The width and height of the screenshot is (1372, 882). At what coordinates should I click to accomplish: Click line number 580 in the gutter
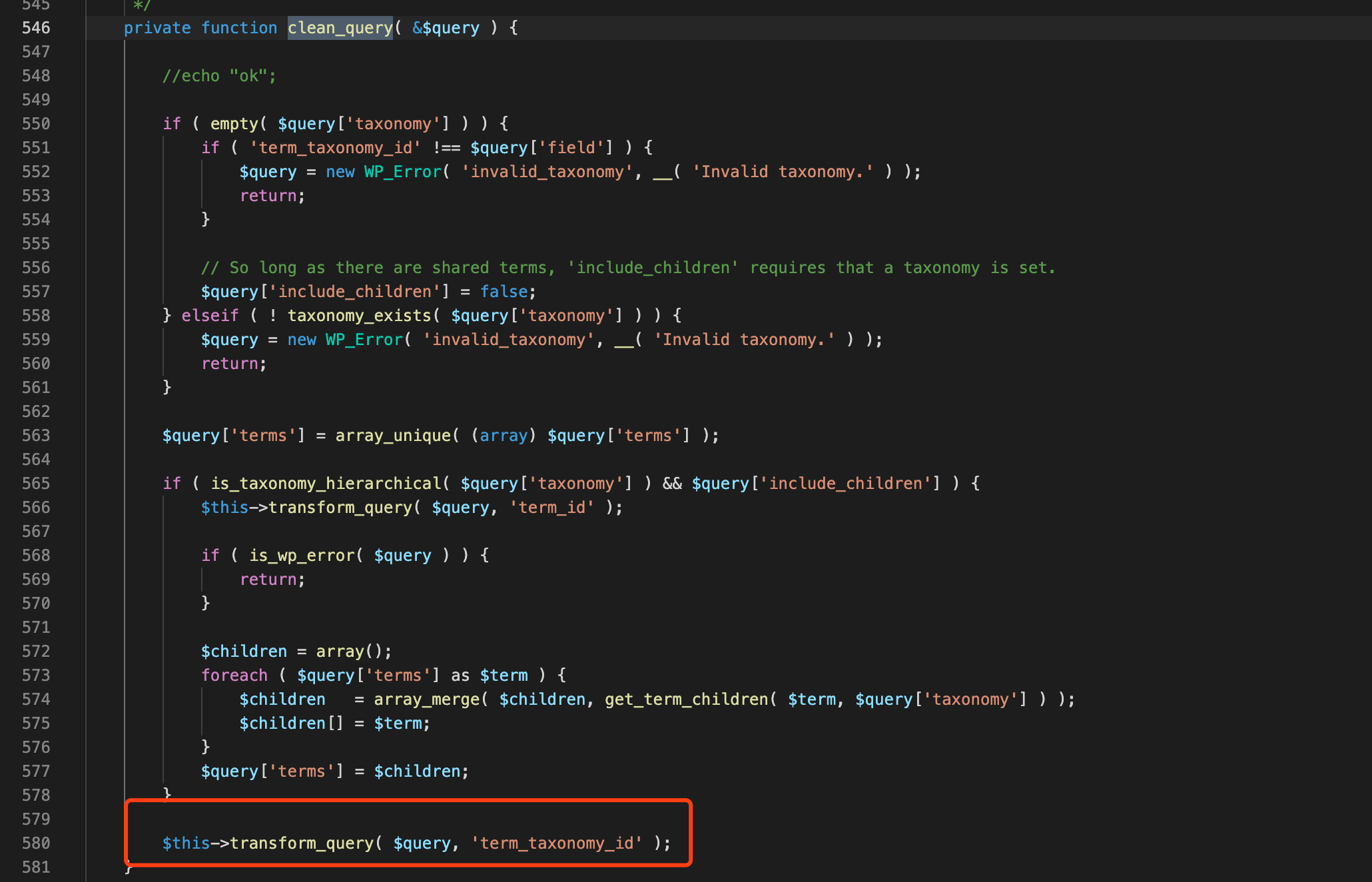(36, 843)
